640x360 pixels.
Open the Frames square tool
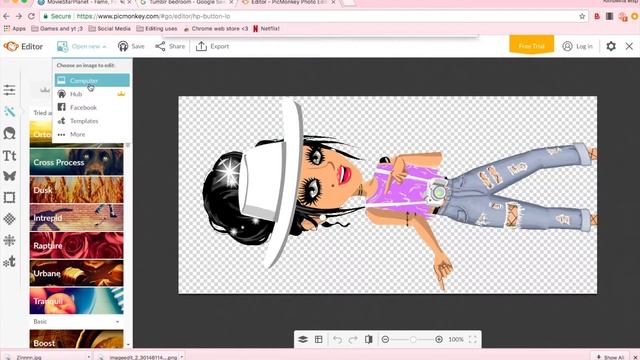pos(9,198)
